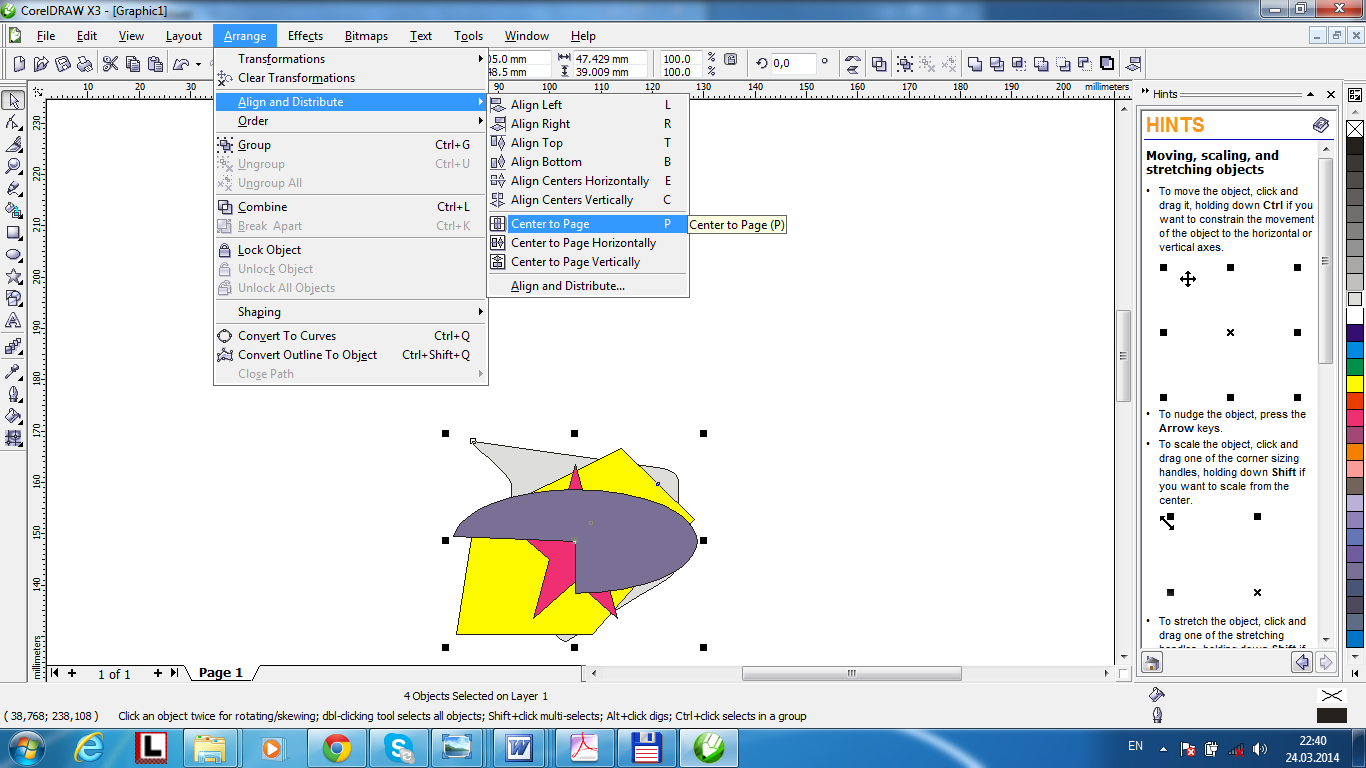
Task: Select the Interactive Mesh Fill tool
Action: point(13,437)
